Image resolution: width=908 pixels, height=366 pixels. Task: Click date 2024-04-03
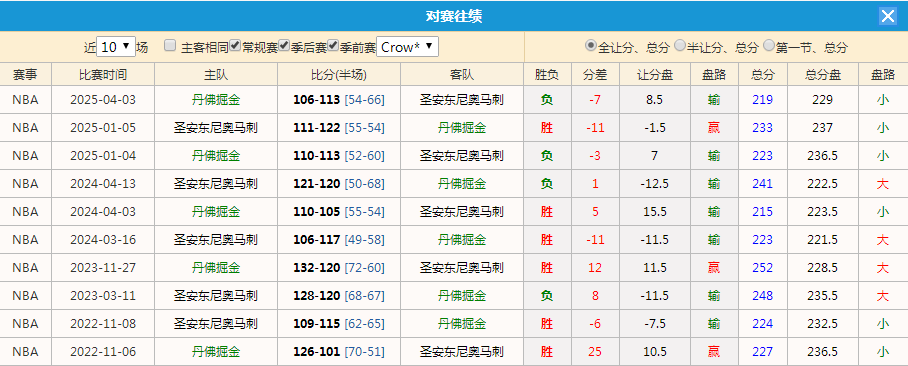(103, 211)
